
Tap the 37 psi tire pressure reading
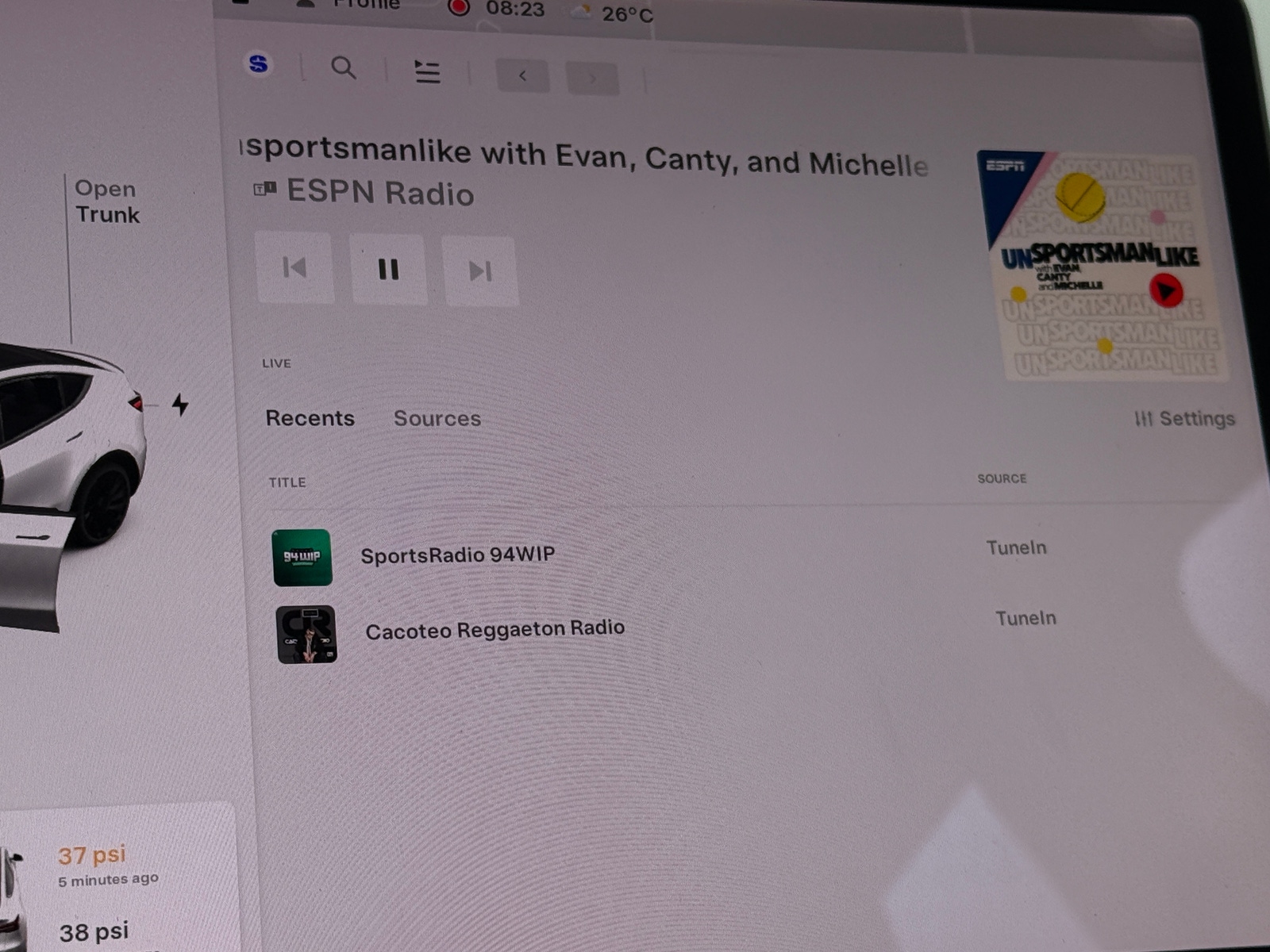point(92,855)
